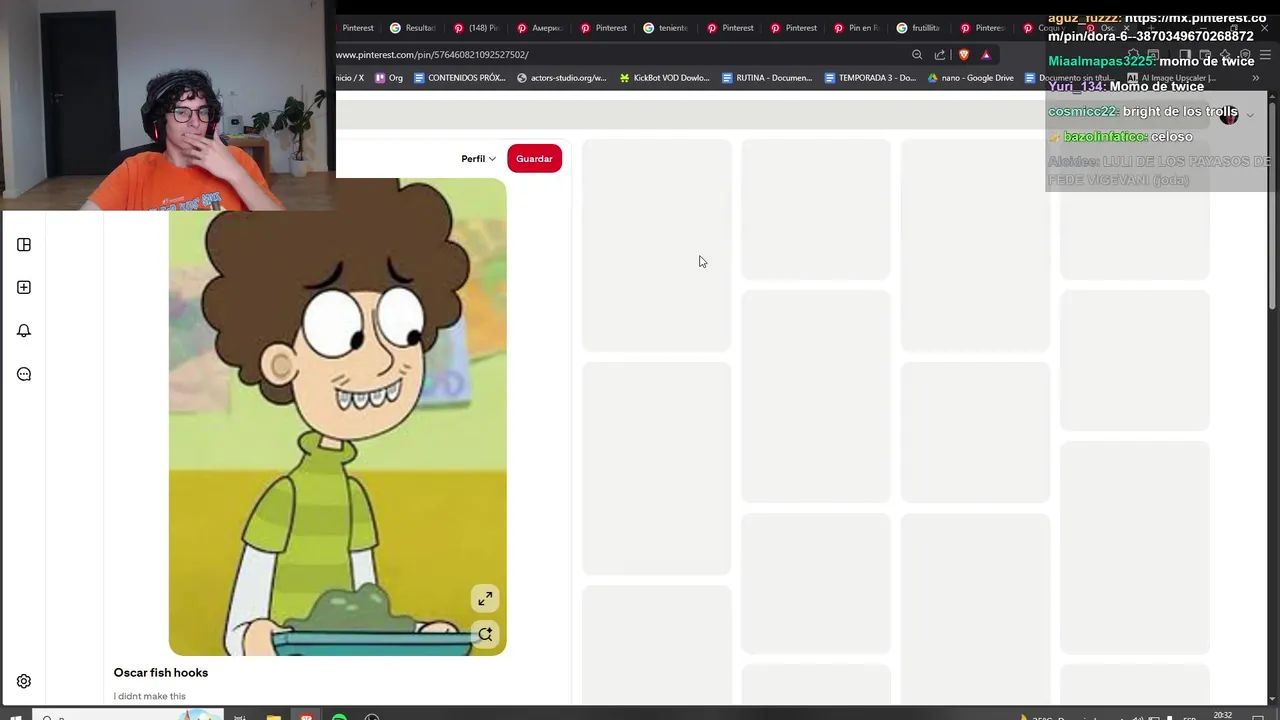Open the 'TEMPORADA 3 - Do...' bookmark

(x=870, y=78)
